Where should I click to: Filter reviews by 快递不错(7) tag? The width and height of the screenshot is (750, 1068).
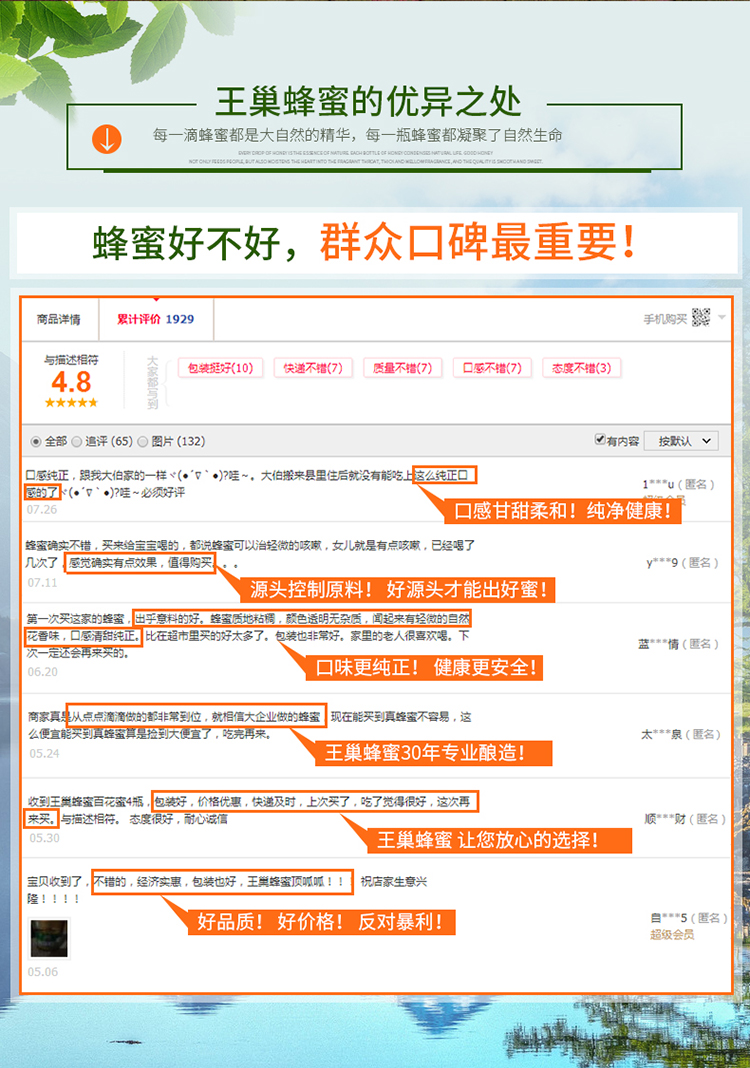312,368
